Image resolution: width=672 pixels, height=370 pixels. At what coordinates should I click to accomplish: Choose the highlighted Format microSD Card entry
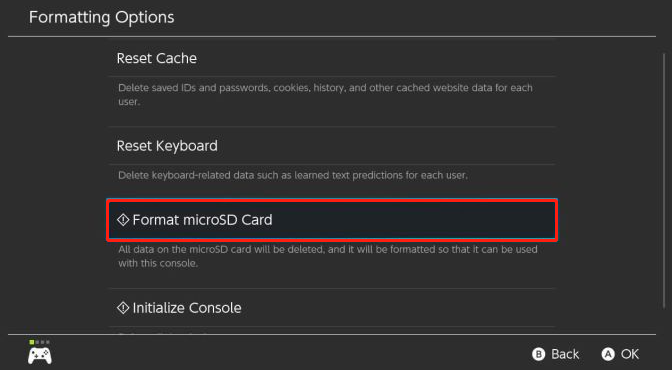[332, 220]
